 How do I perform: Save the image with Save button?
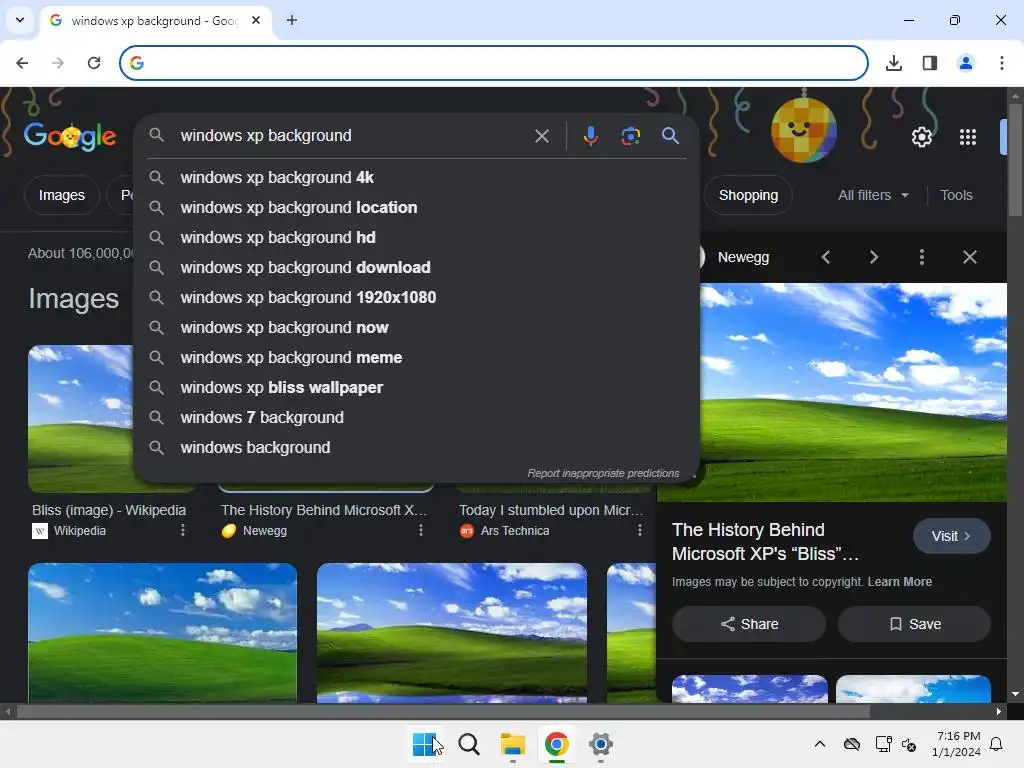pyautogui.click(x=914, y=624)
